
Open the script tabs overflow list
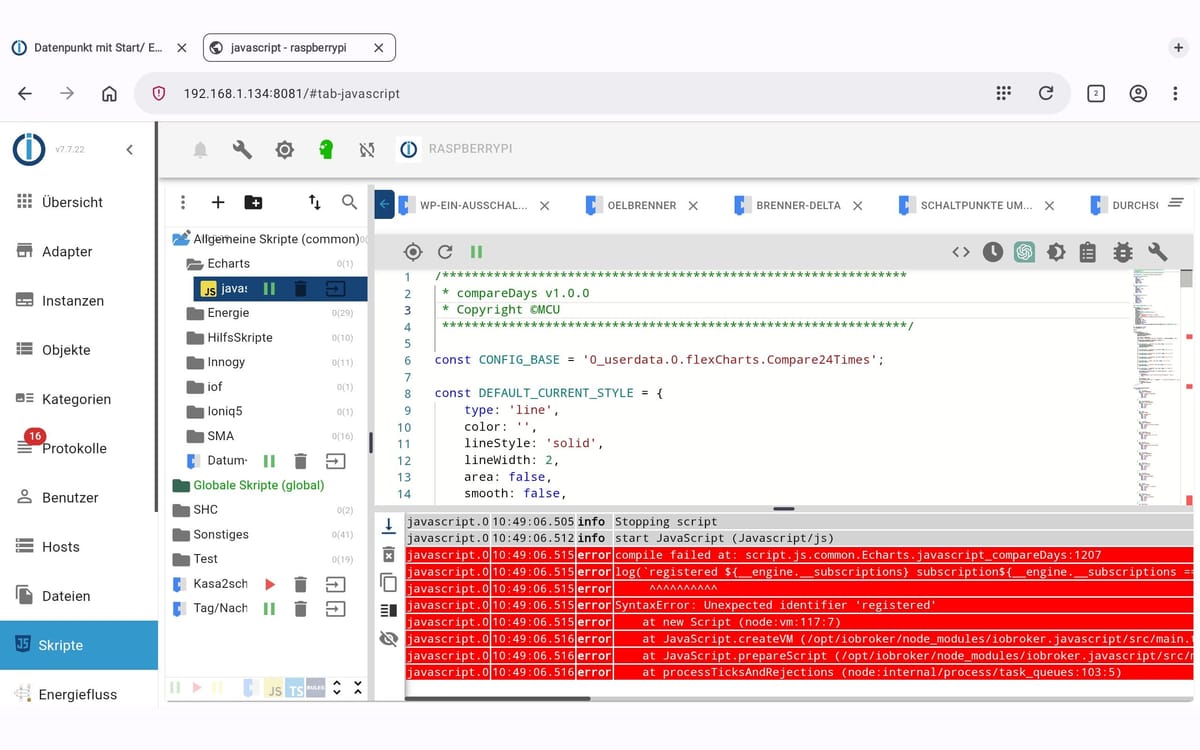pyautogui.click(x=1176, y=203)
